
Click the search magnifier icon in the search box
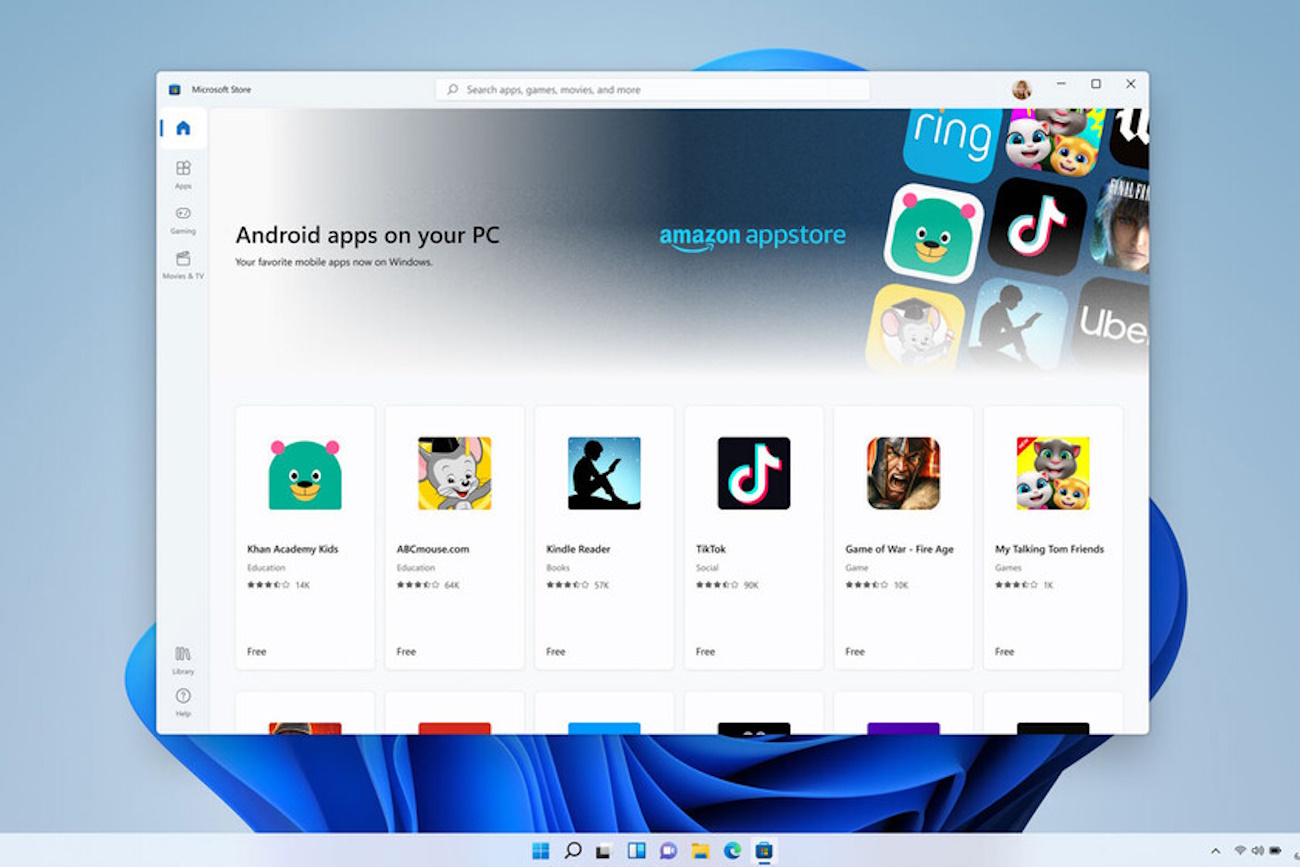(x=453, y=90)
